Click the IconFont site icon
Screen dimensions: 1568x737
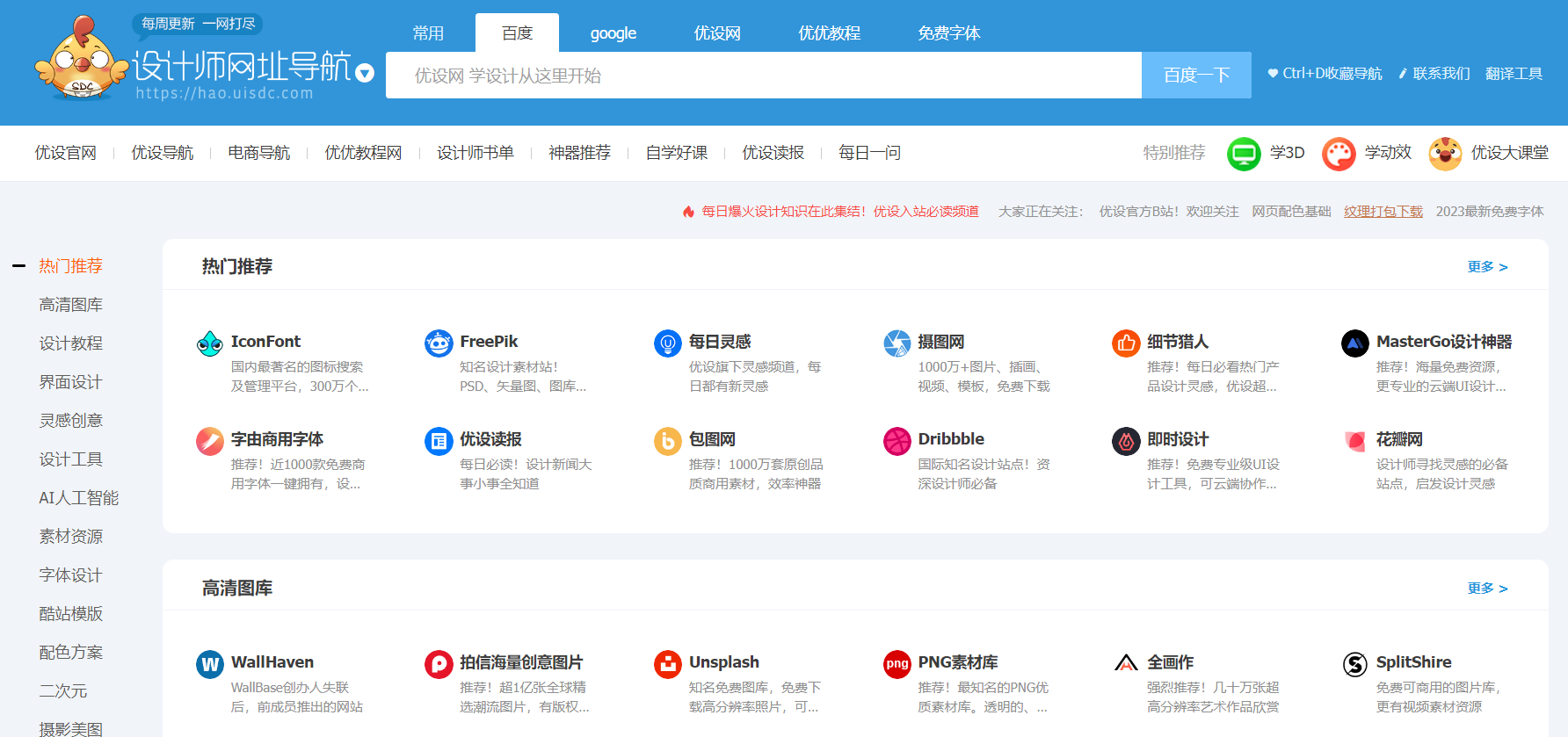210,343
